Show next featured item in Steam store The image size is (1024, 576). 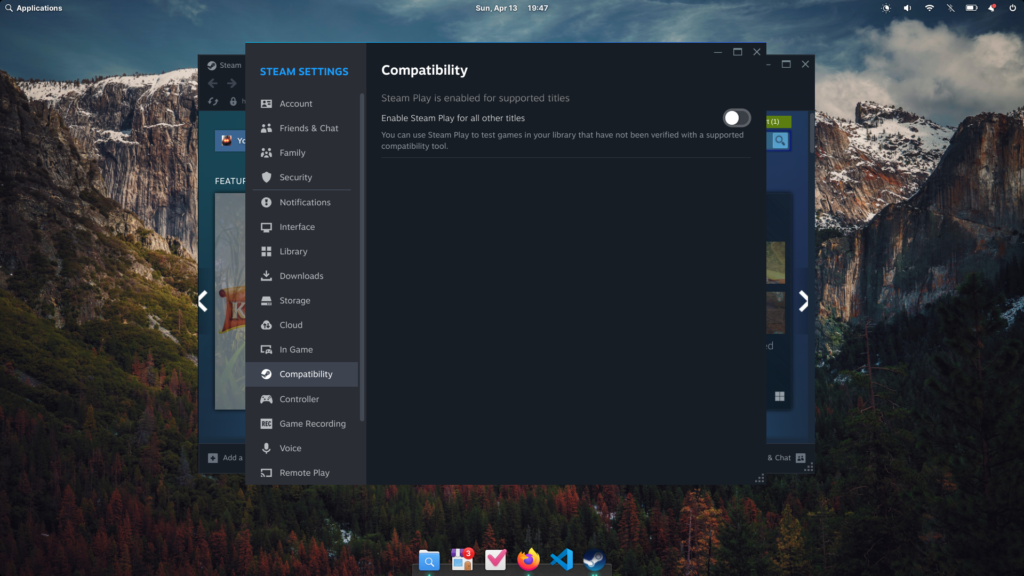click(x=803, y=301)
